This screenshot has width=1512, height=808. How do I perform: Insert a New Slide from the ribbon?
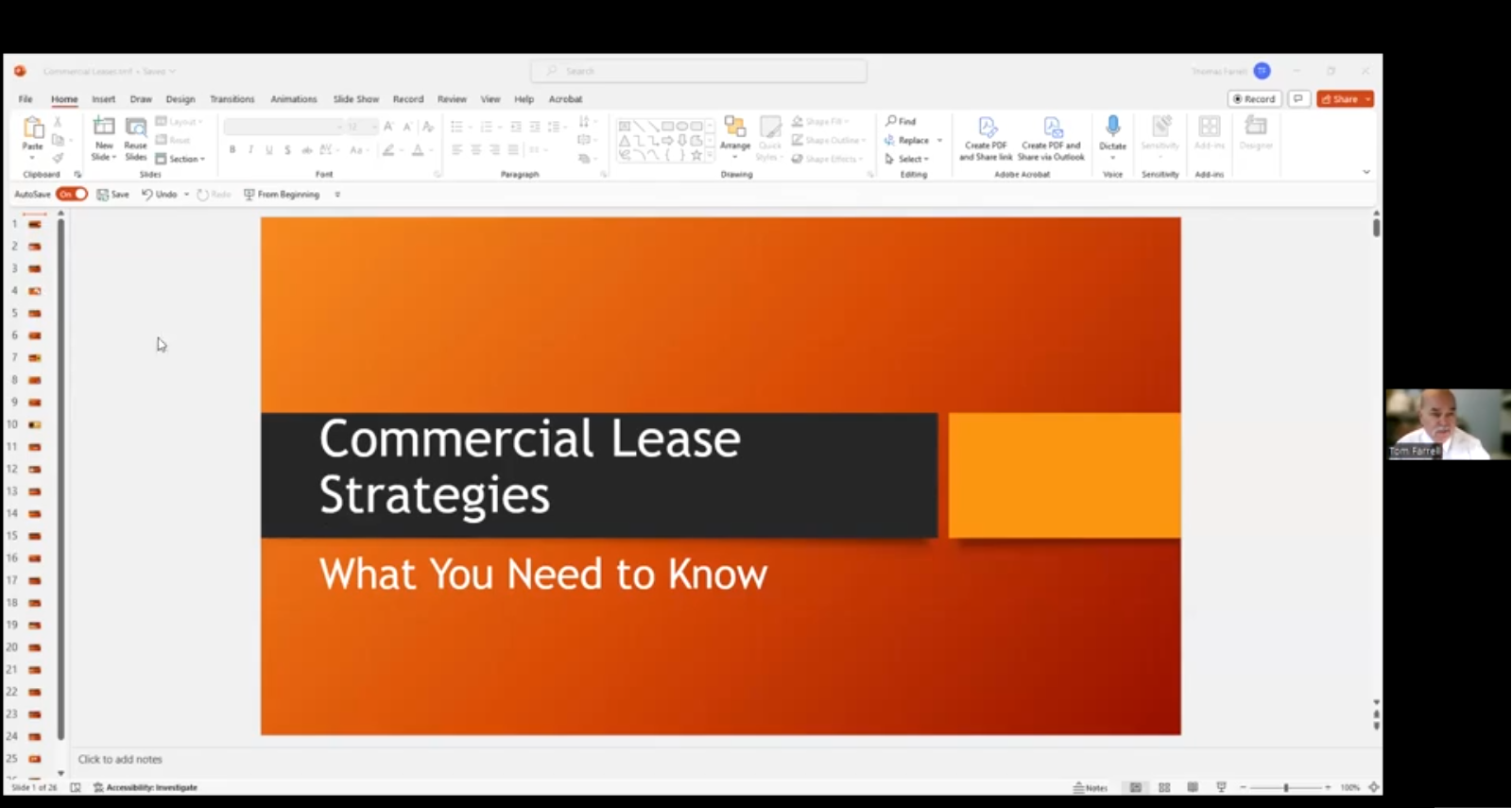[x=104, y=128]
